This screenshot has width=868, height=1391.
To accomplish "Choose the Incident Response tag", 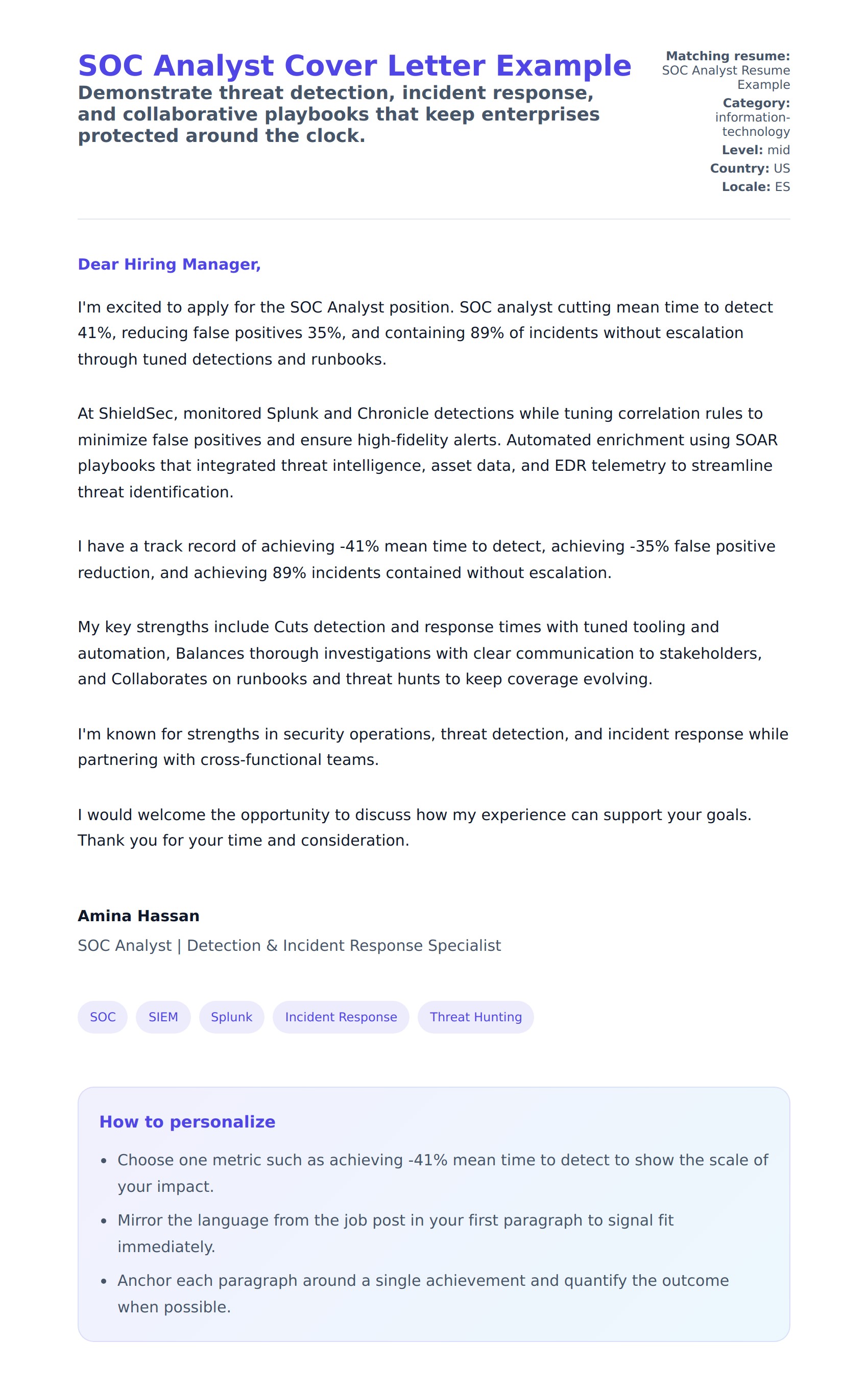I will [341, 1017].
